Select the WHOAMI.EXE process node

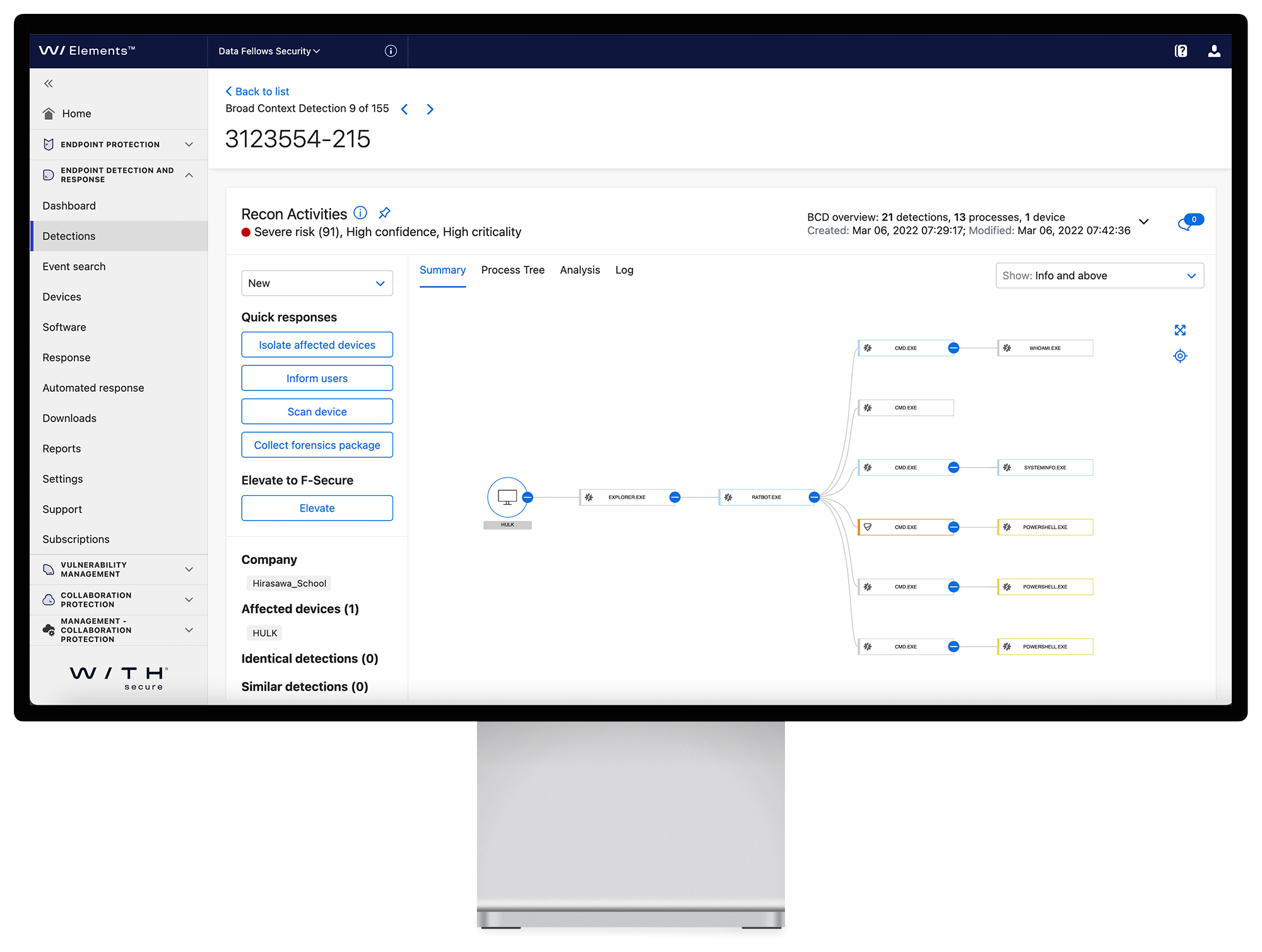pyautogui.click(x=1045, y=348)
